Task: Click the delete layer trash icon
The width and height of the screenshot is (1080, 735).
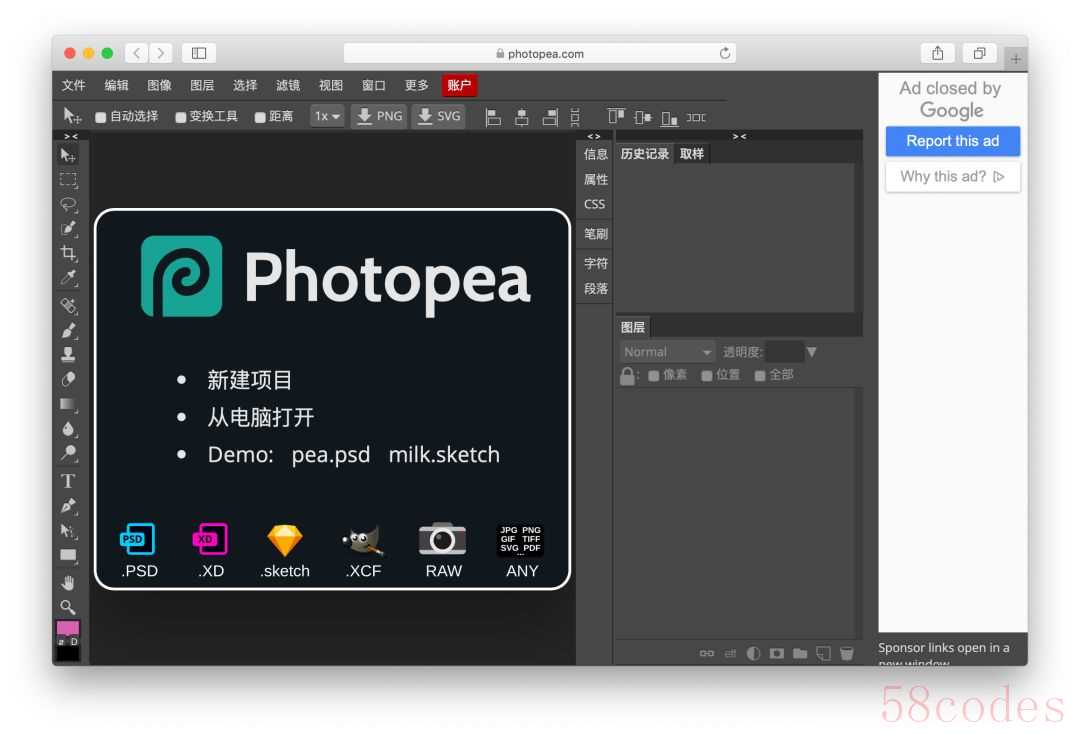Action: (847, 653)
